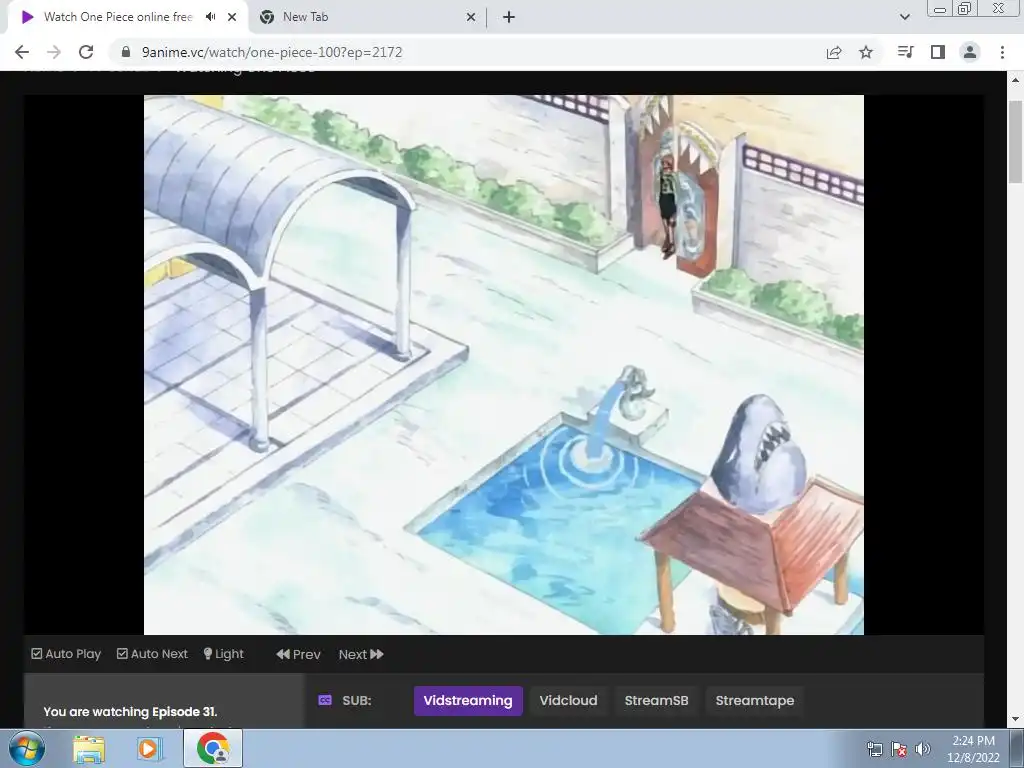Open a new browser tab with plus
The width and height of the screenshot is (1024, 768).
point(509,17)
